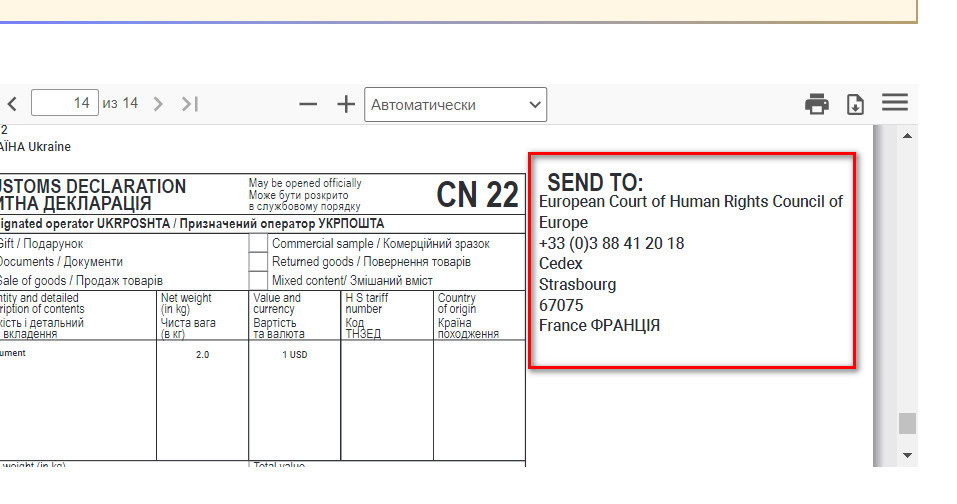Click the CN 22 form title
Viewport: 957px width, 504px height.
click(x=477, y=196)
